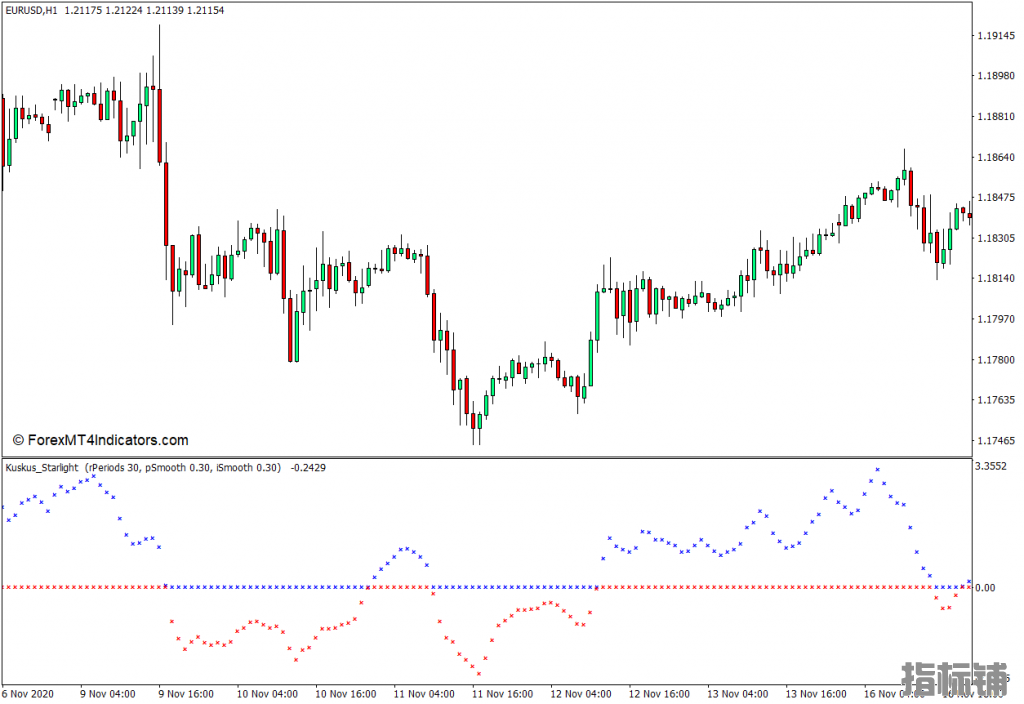Select the 1.19145 price axis label
This screenshot has height=704, width=1024.
pos(996,35)
